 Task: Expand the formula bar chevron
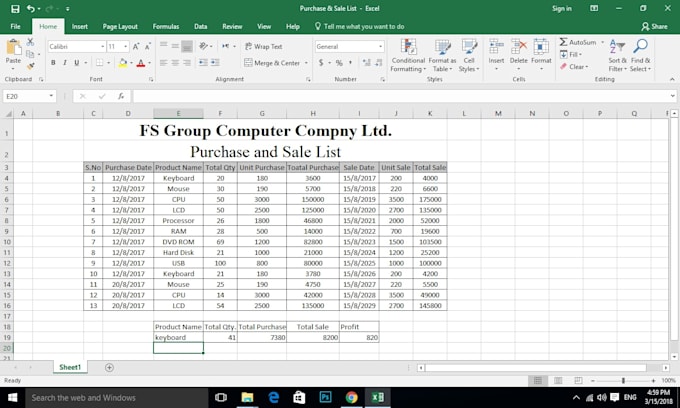tap(673, 96)
